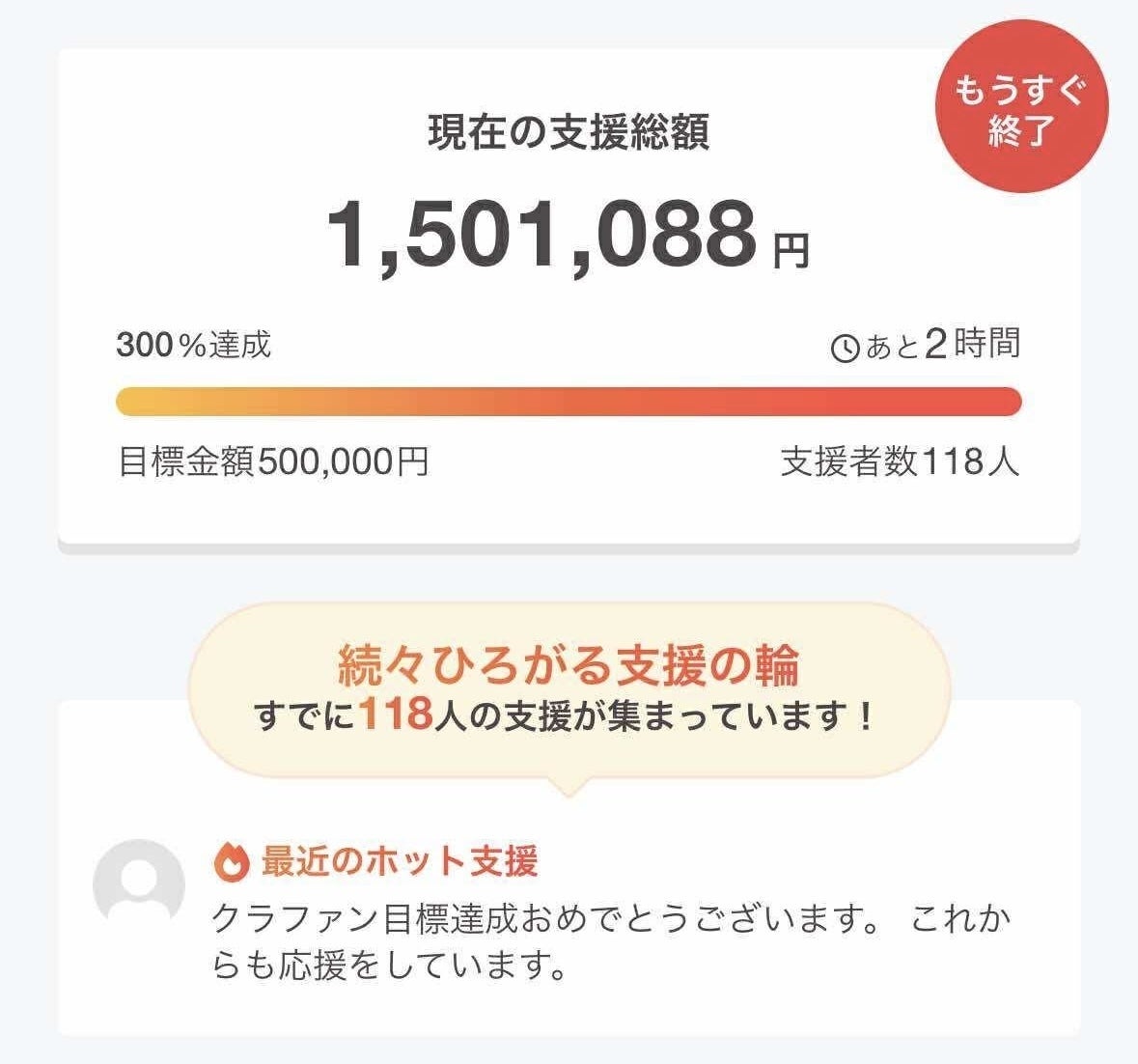Click the 円 symbol after the total
The height and width of the screenshot is (1064, 1138).
[x=791, y=251]
